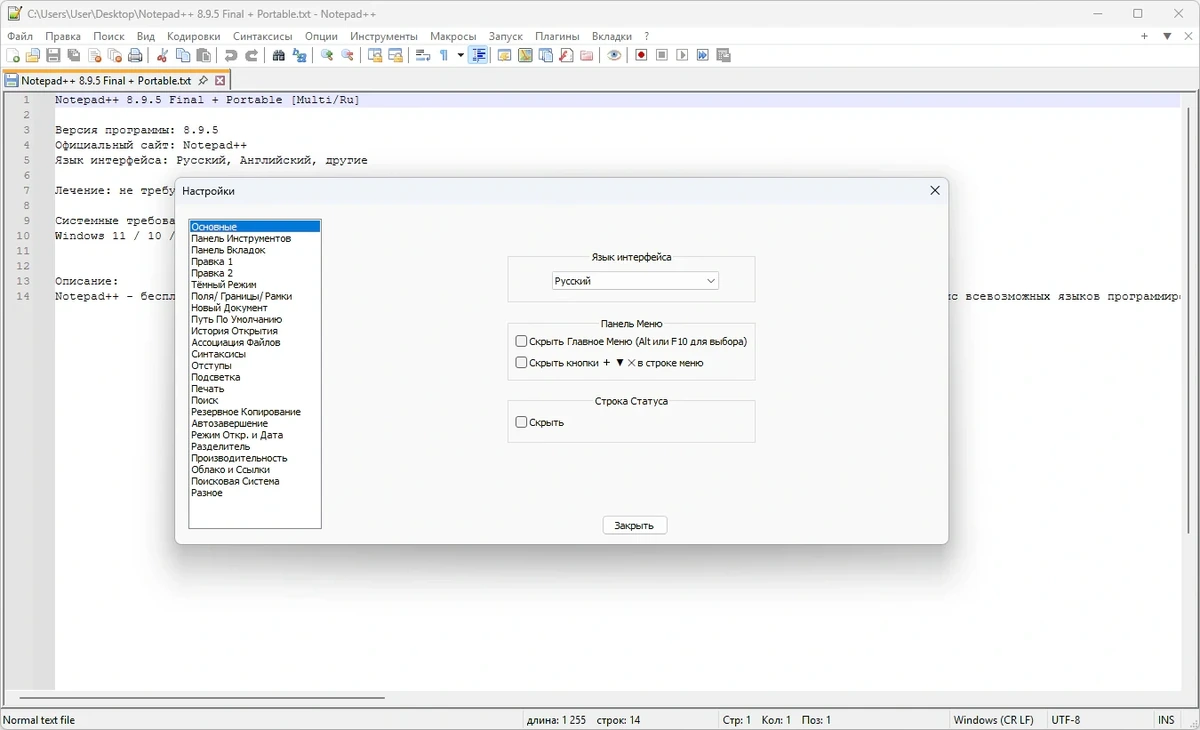
Task: Open the Синтаксисы menu
Action: (263, 36)
